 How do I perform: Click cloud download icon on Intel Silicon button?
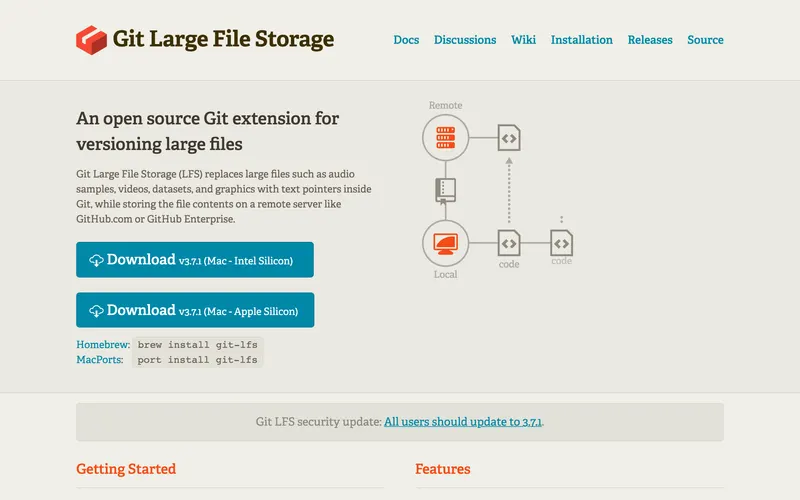pyautogui.click(x=96, y=260)
